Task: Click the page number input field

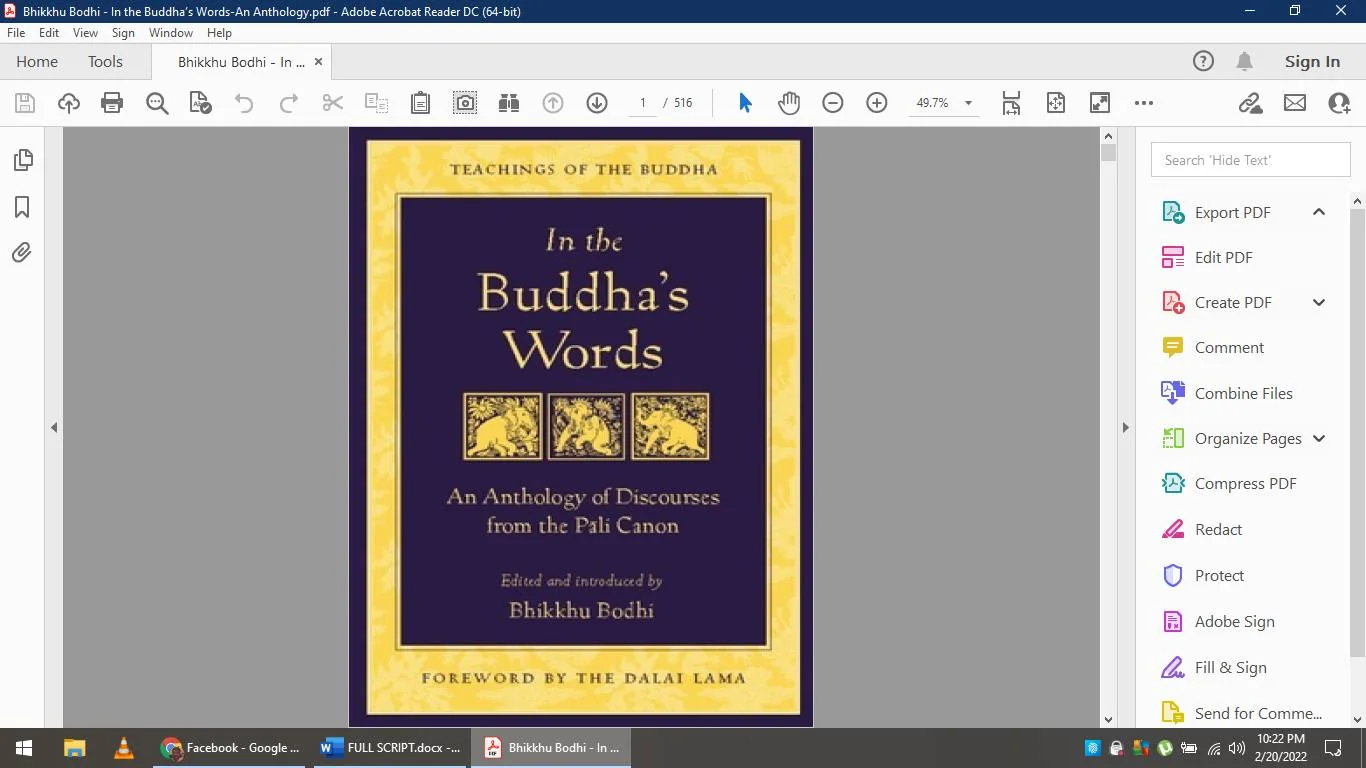Action: [x=642, y=103]
